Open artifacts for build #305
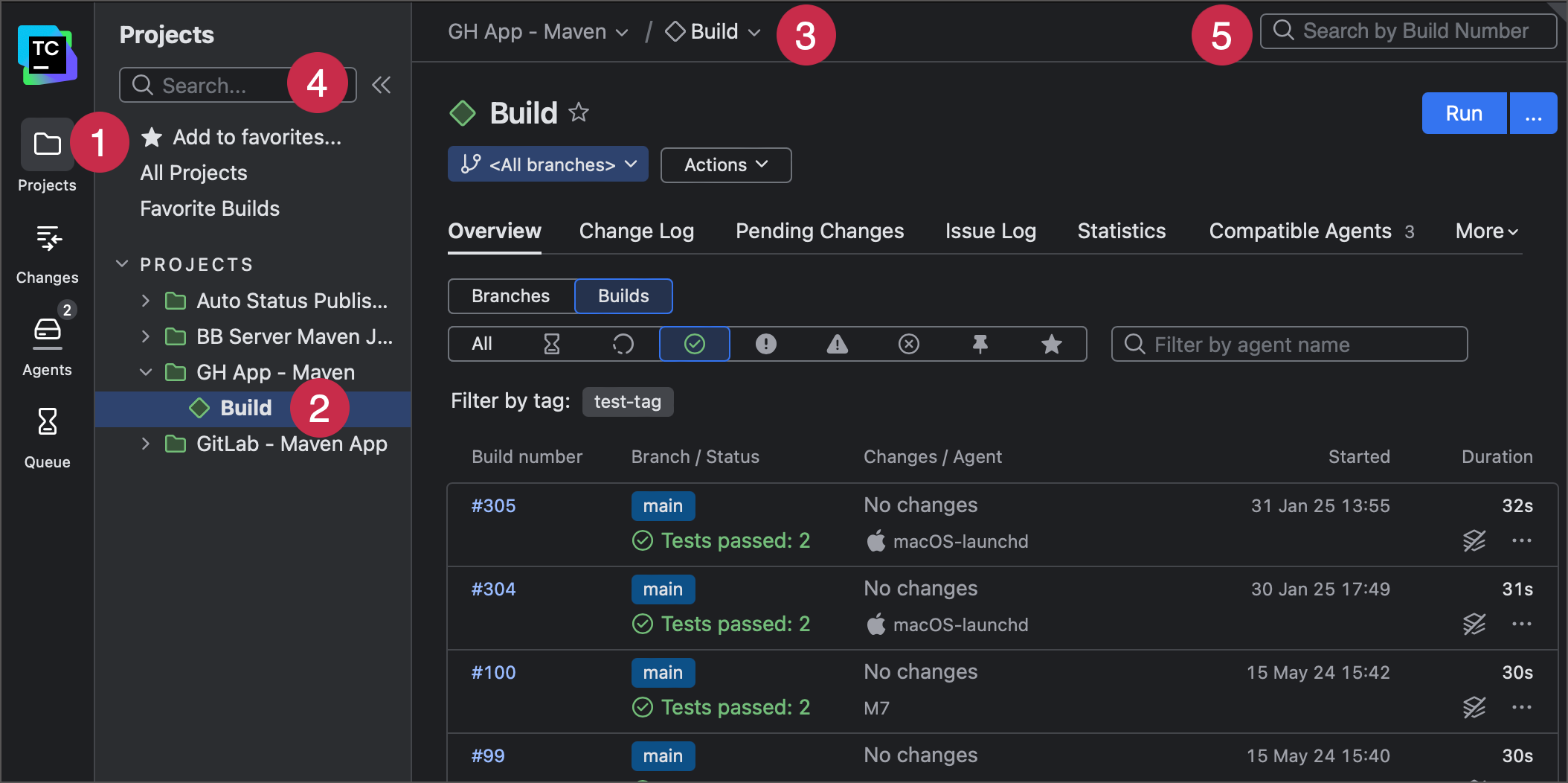1568x783 pixels. [x=1474, y=540]
